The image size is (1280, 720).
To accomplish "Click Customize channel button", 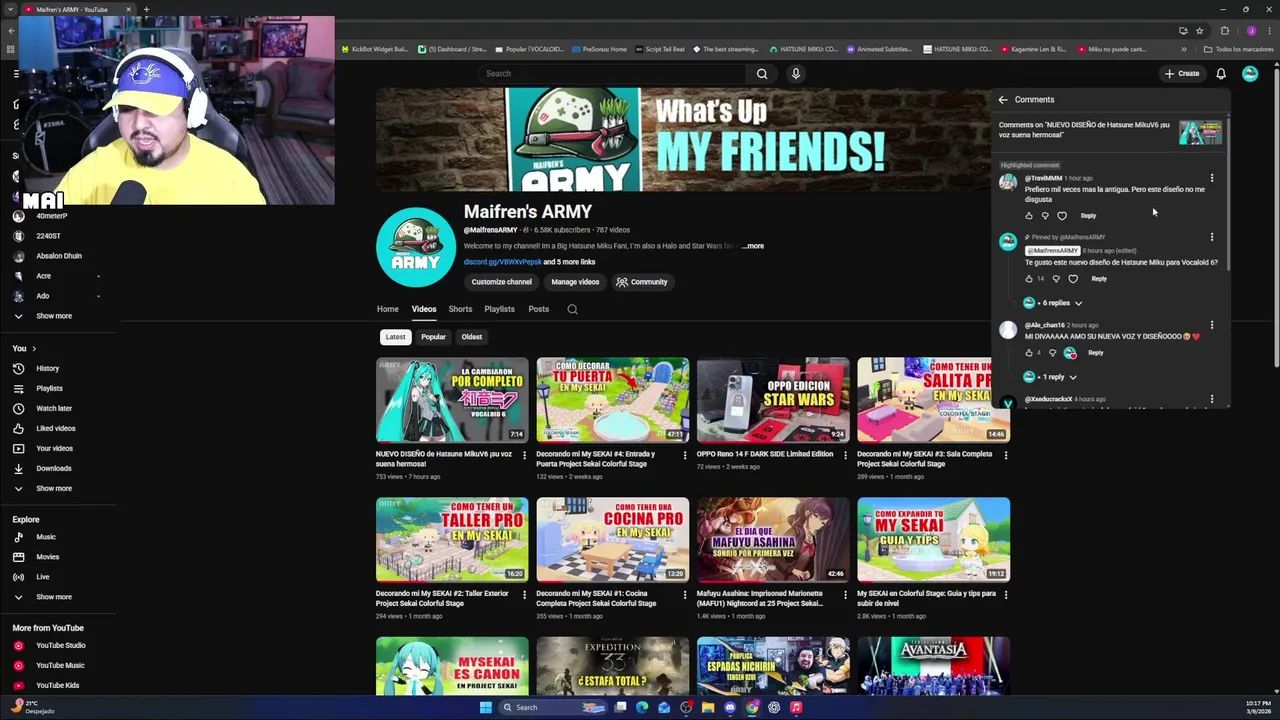I will click(501, 282).
